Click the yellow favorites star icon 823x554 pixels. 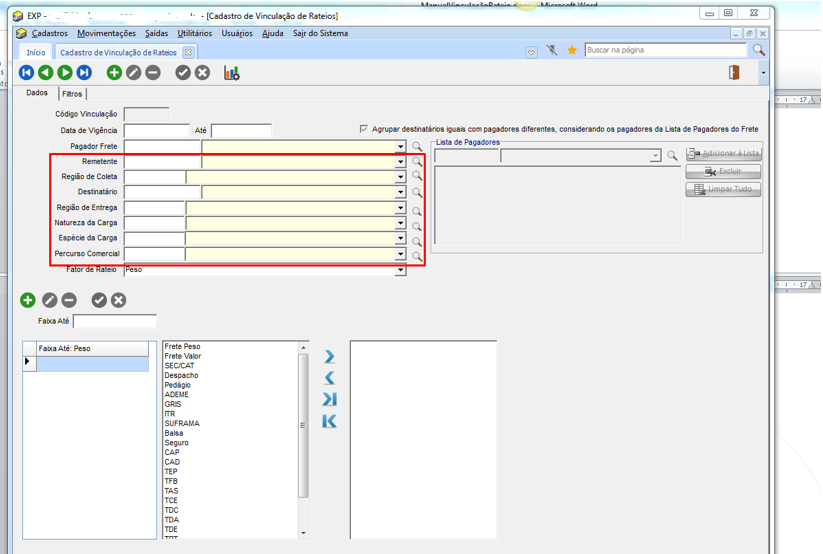click(x=572, y=50)
